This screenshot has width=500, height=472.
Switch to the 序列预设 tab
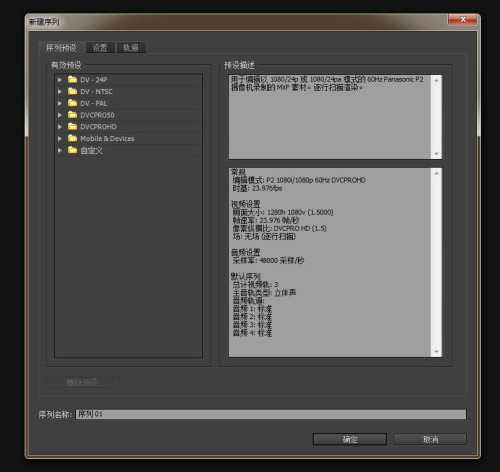tap(61, 48)
